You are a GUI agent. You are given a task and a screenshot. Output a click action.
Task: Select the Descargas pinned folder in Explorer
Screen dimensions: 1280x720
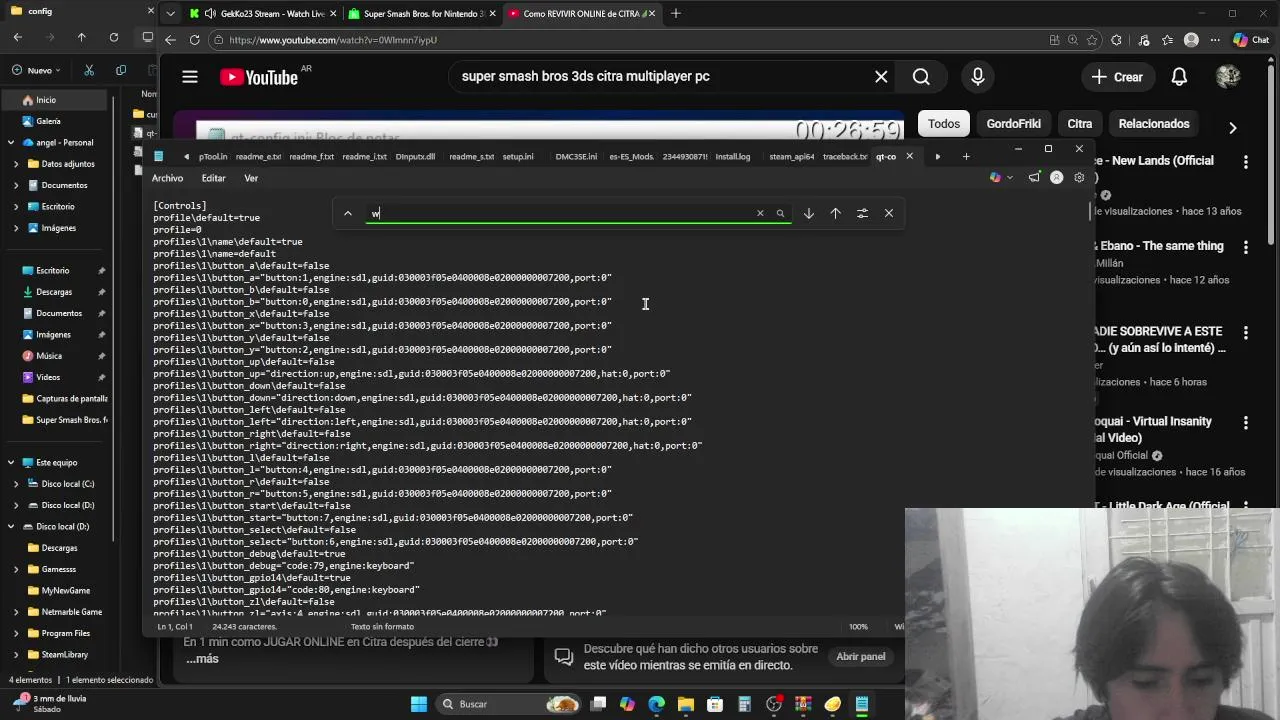point(54,292)
